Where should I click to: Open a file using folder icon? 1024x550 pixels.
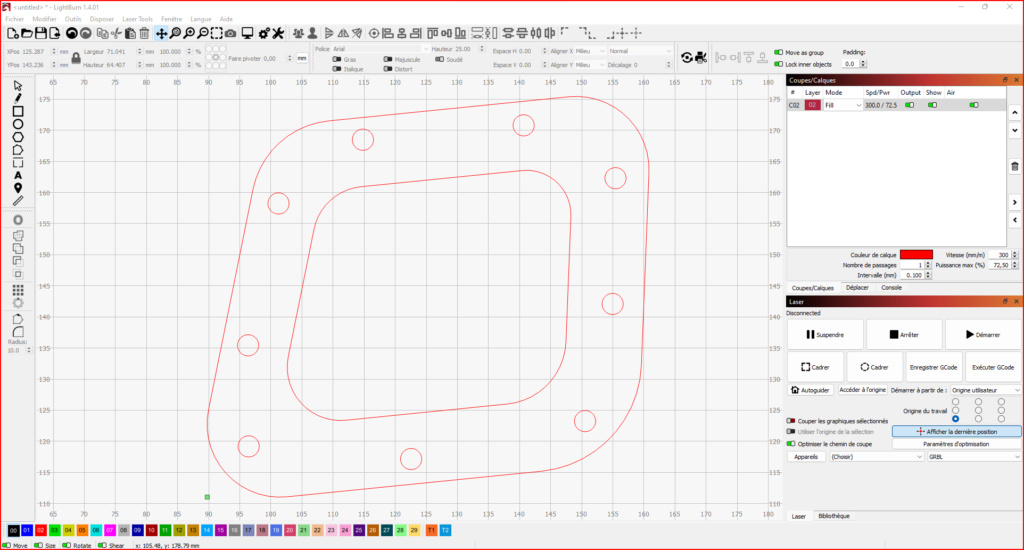27,33
